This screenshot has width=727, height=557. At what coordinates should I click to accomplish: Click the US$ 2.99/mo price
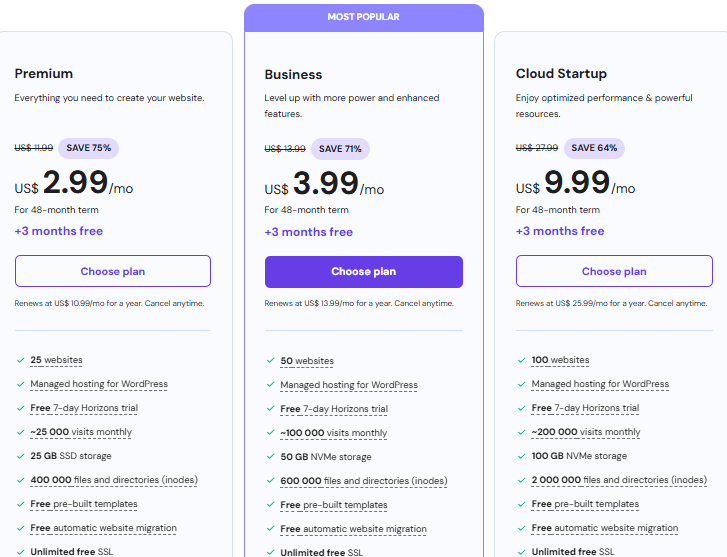tap(74, 183)
